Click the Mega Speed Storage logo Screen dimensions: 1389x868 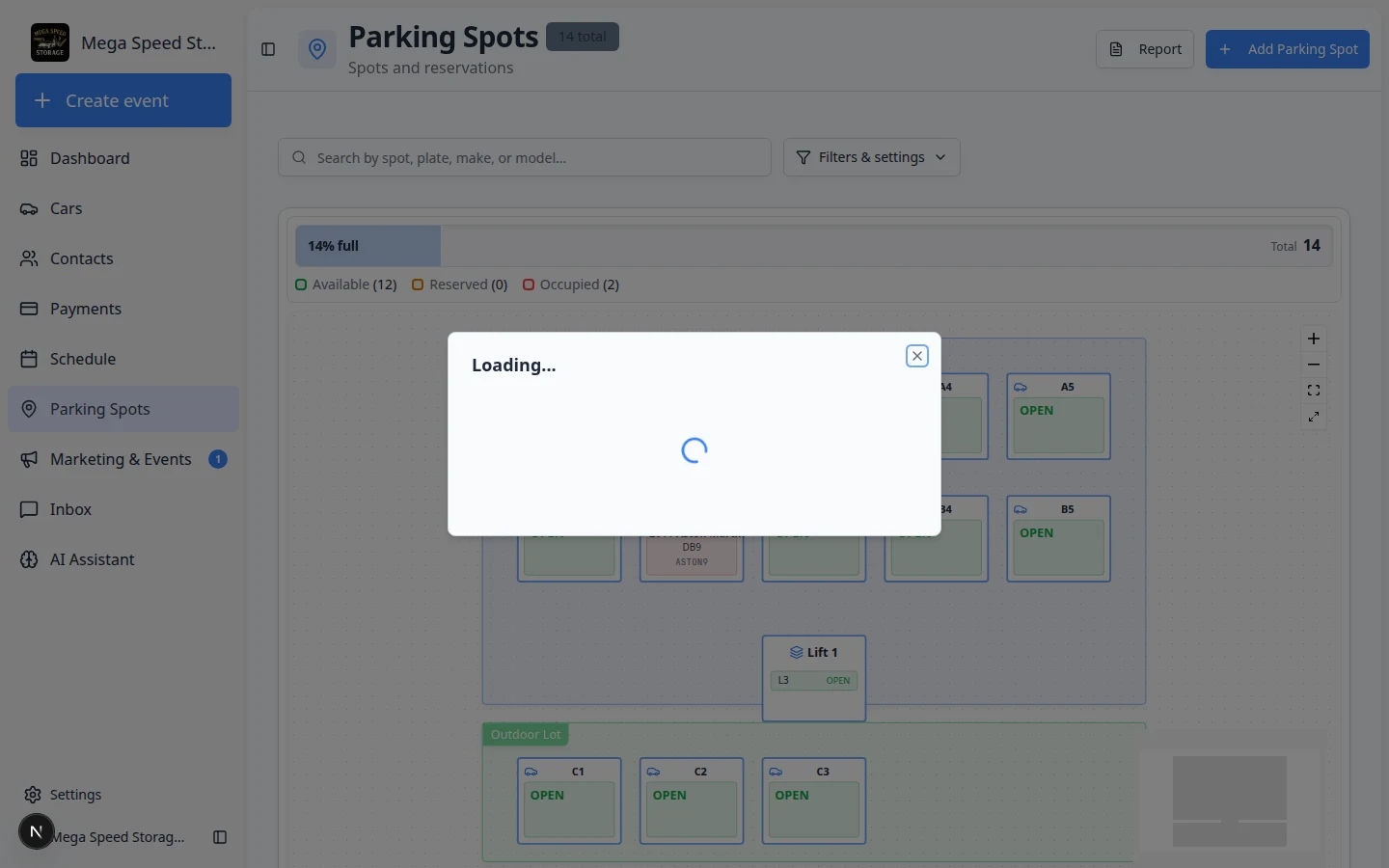point(50,42)
